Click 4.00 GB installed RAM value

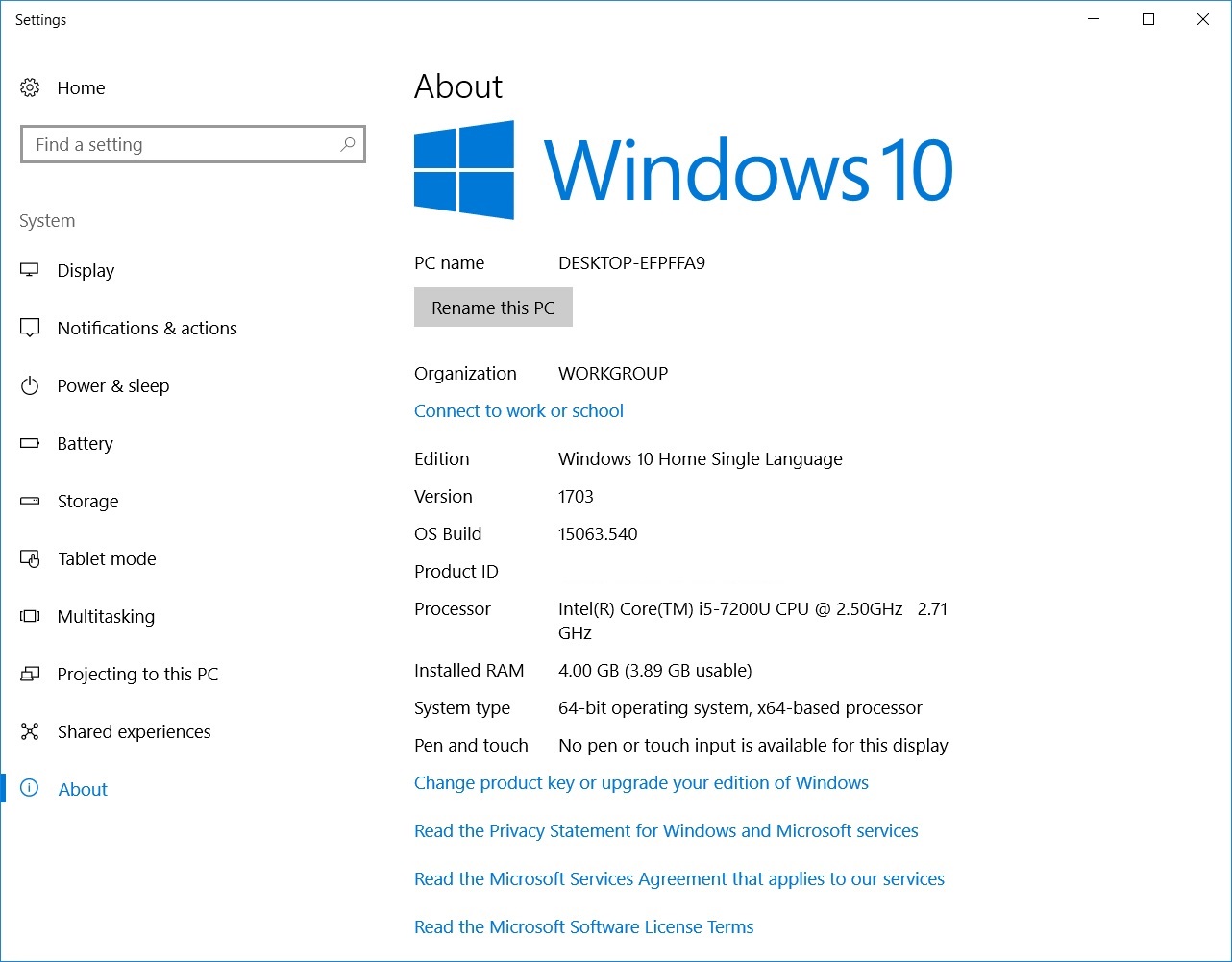654,670
